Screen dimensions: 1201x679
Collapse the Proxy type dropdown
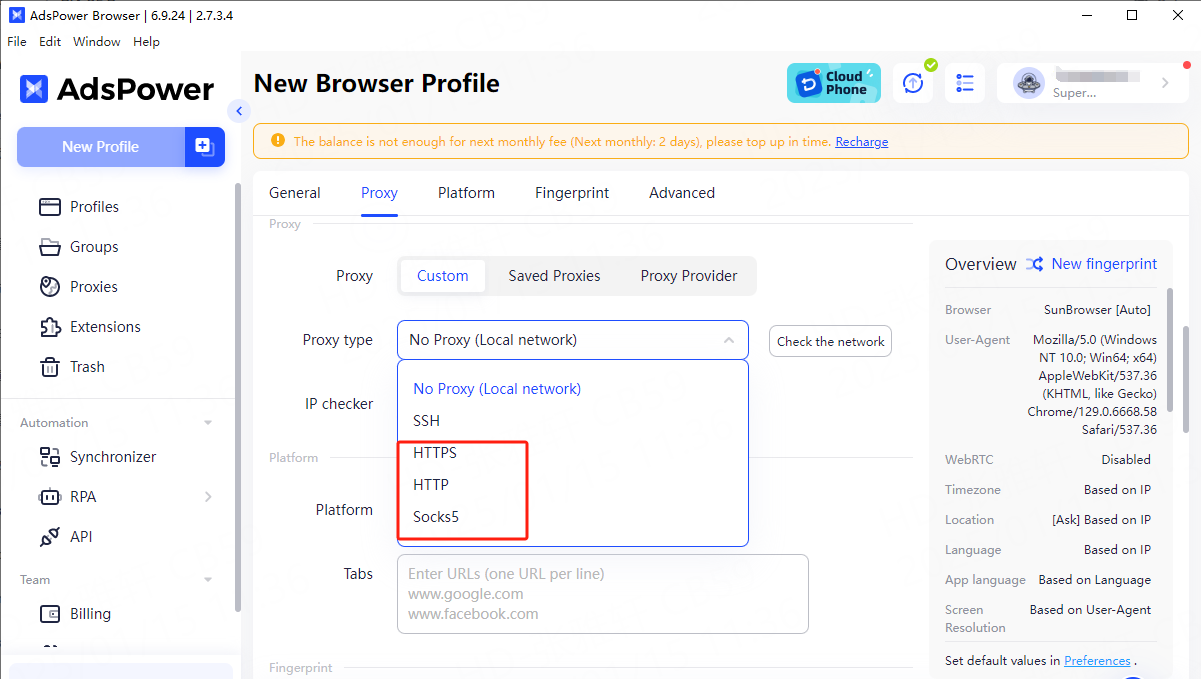click(x=728, y=340)
